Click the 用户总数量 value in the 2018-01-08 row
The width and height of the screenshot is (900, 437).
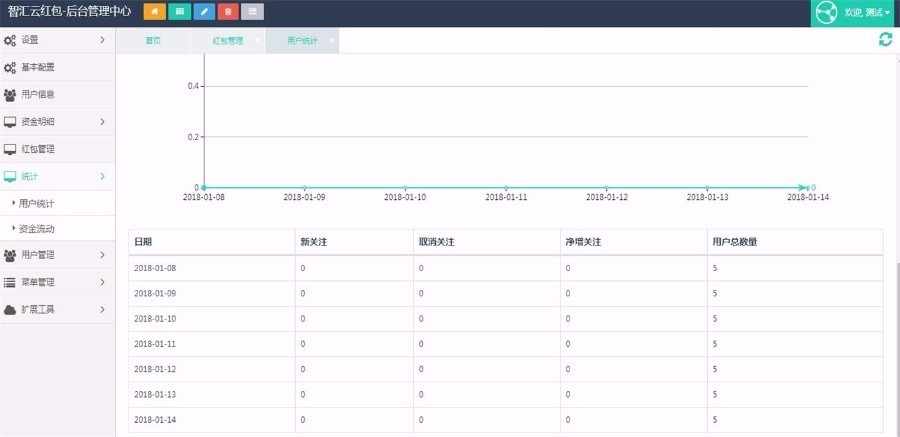click(x=715, y=268)
